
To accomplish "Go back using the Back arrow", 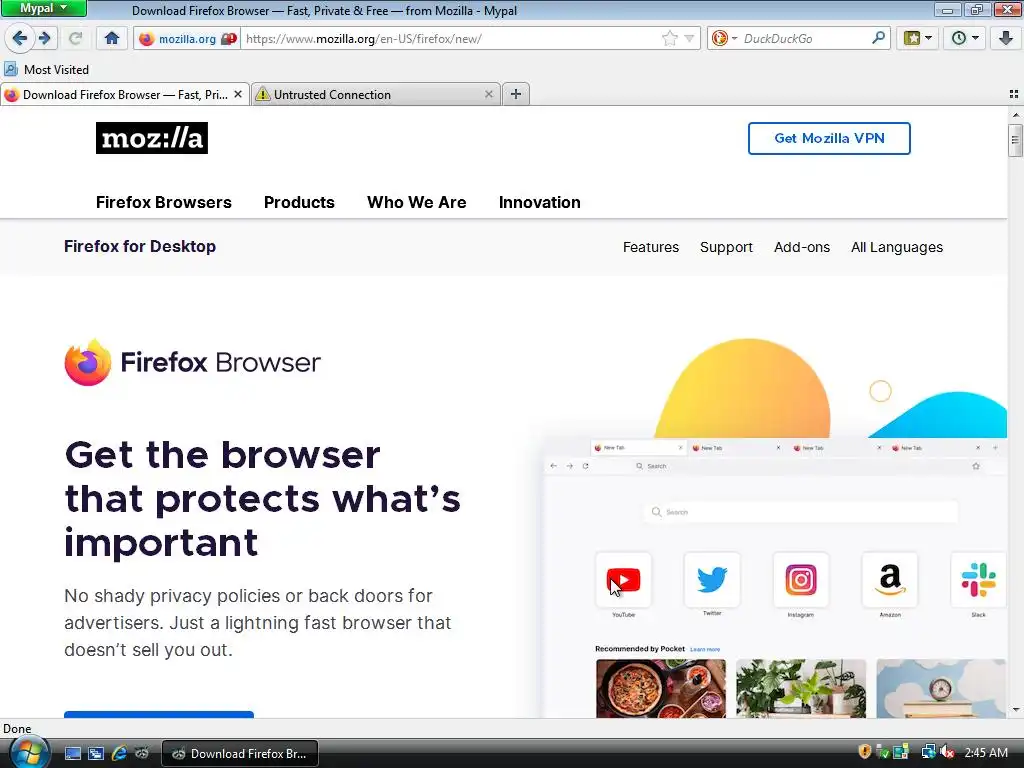I will point(20,38).
